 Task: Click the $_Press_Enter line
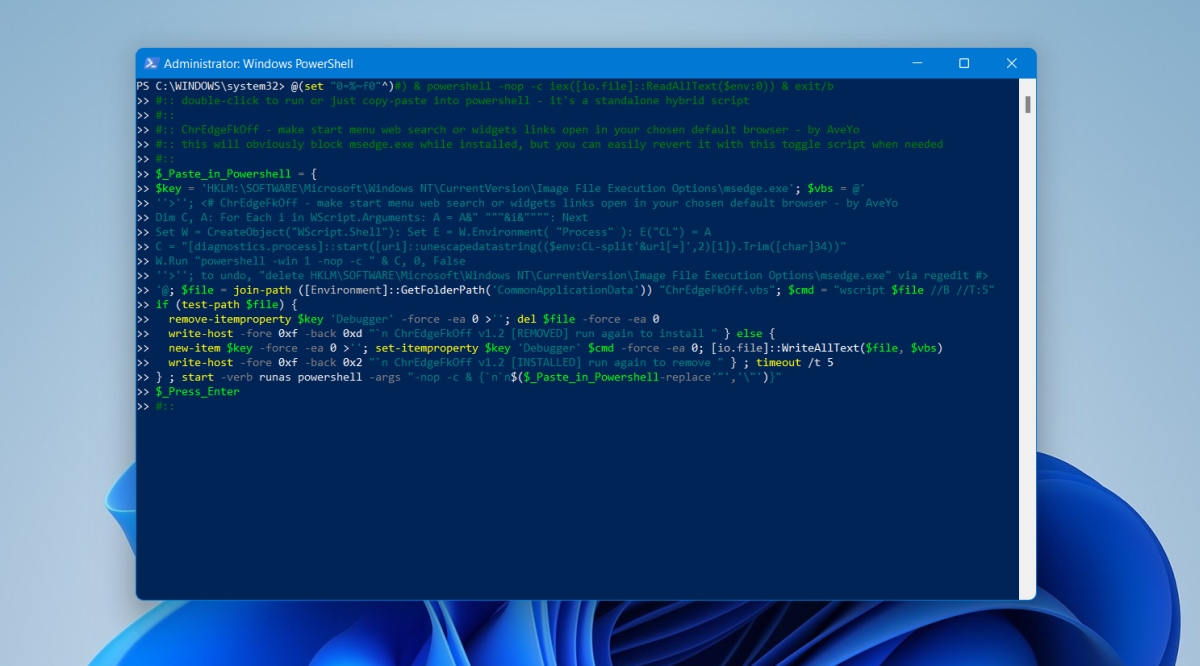[197, 391]
